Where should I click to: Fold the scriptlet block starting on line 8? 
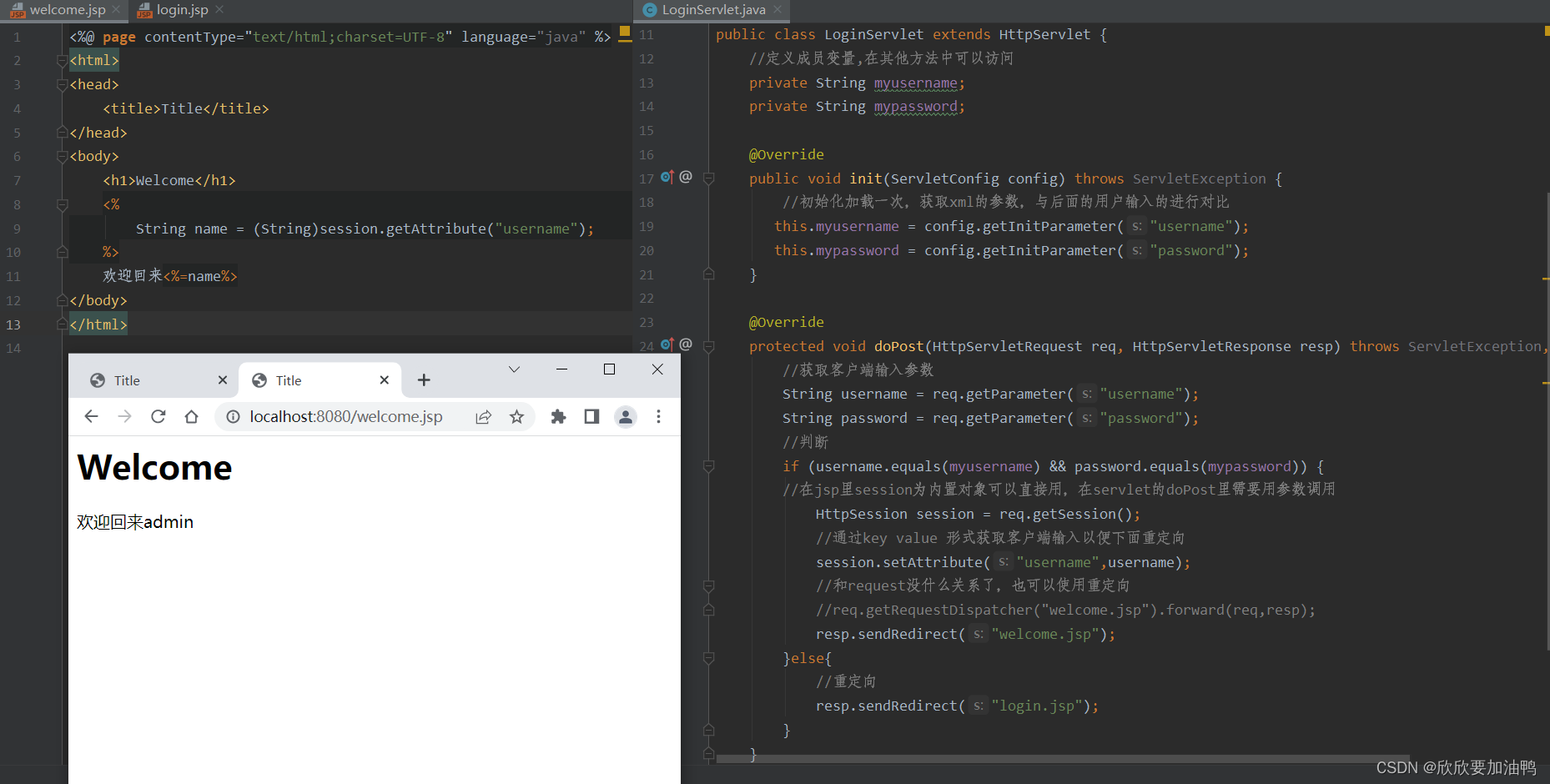pos(62,204)
